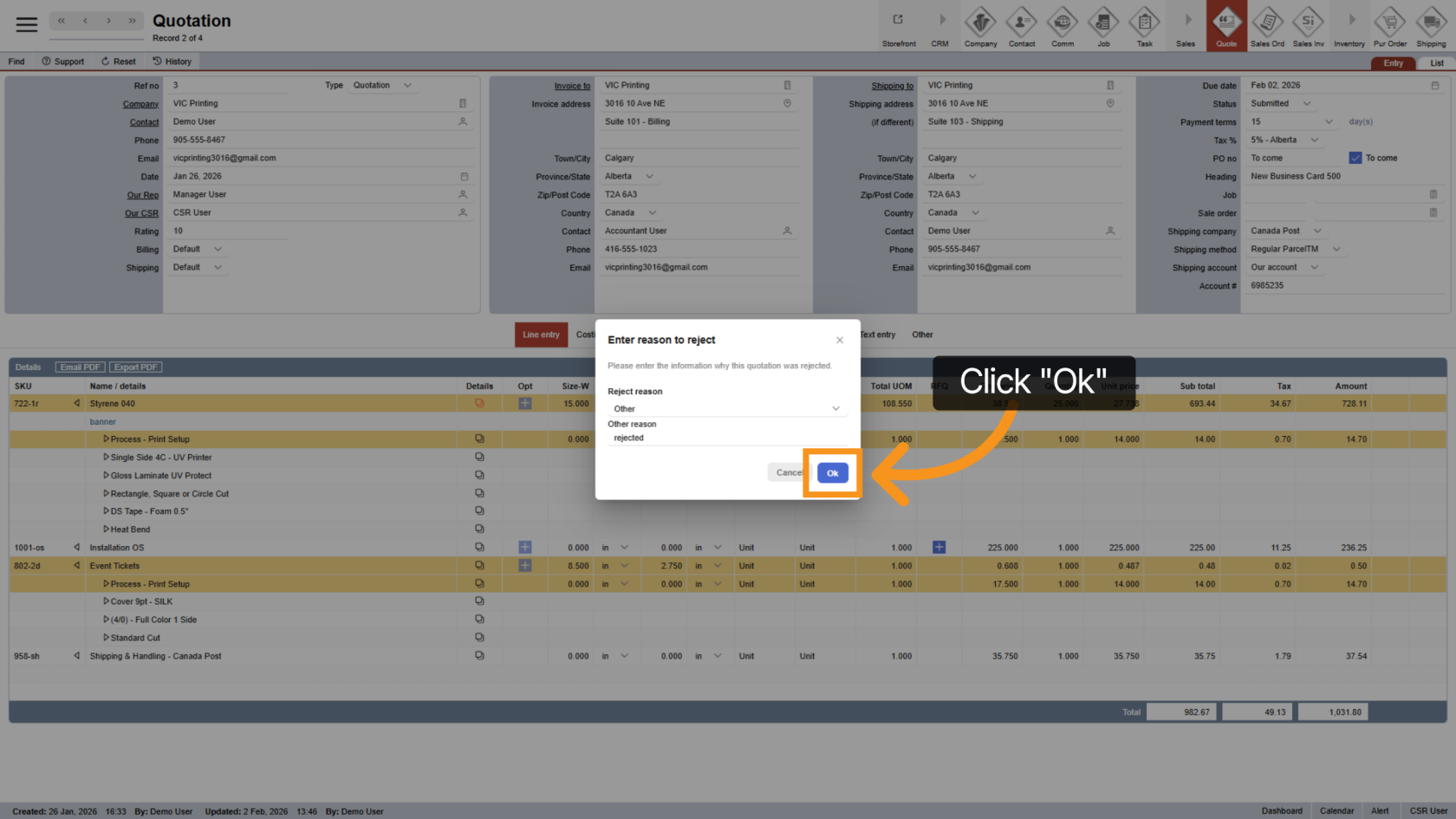Click the Ok button in reject dialog
The height and width of the screenshot is (819, 1456).
click(832, 472)
